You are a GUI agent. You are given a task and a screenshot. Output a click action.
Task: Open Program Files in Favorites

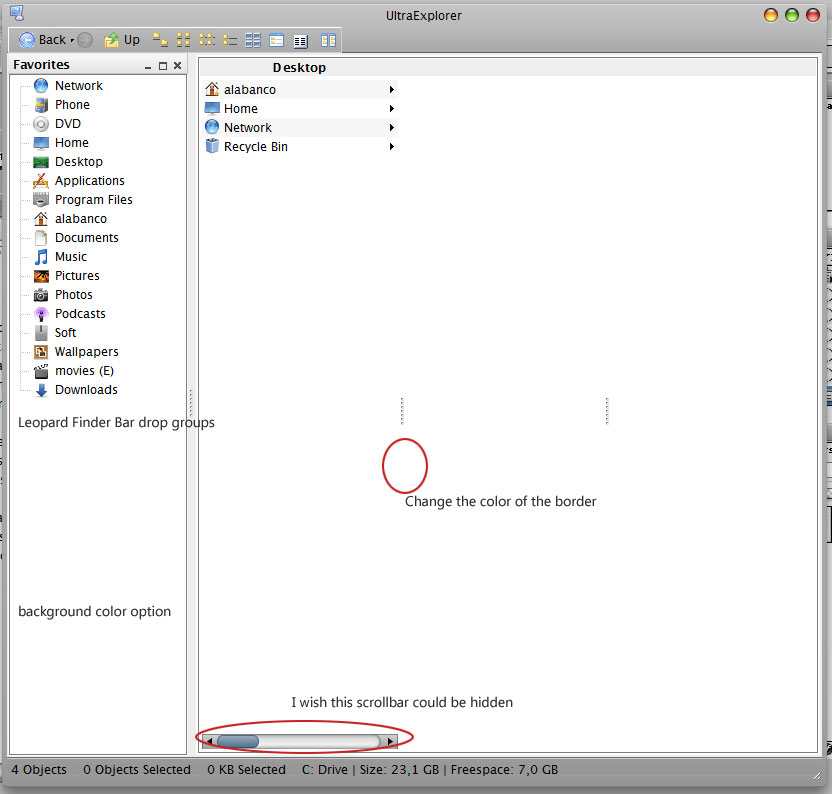click(93, 200)
